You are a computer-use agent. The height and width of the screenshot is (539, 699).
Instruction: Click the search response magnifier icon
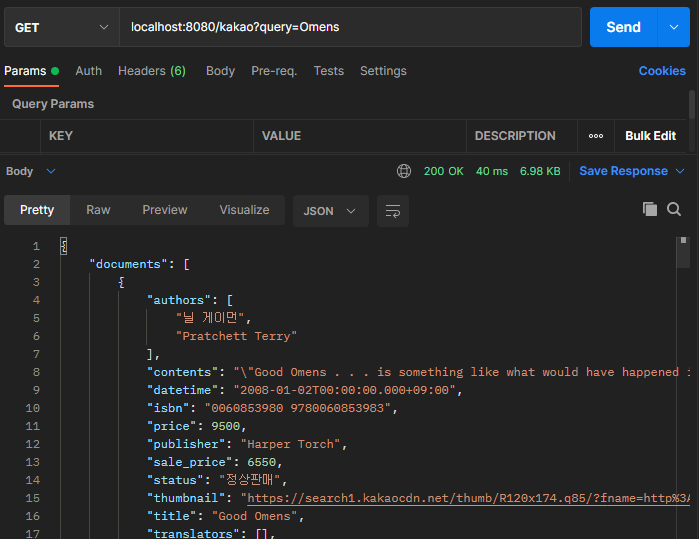click(x=674, y=209)
